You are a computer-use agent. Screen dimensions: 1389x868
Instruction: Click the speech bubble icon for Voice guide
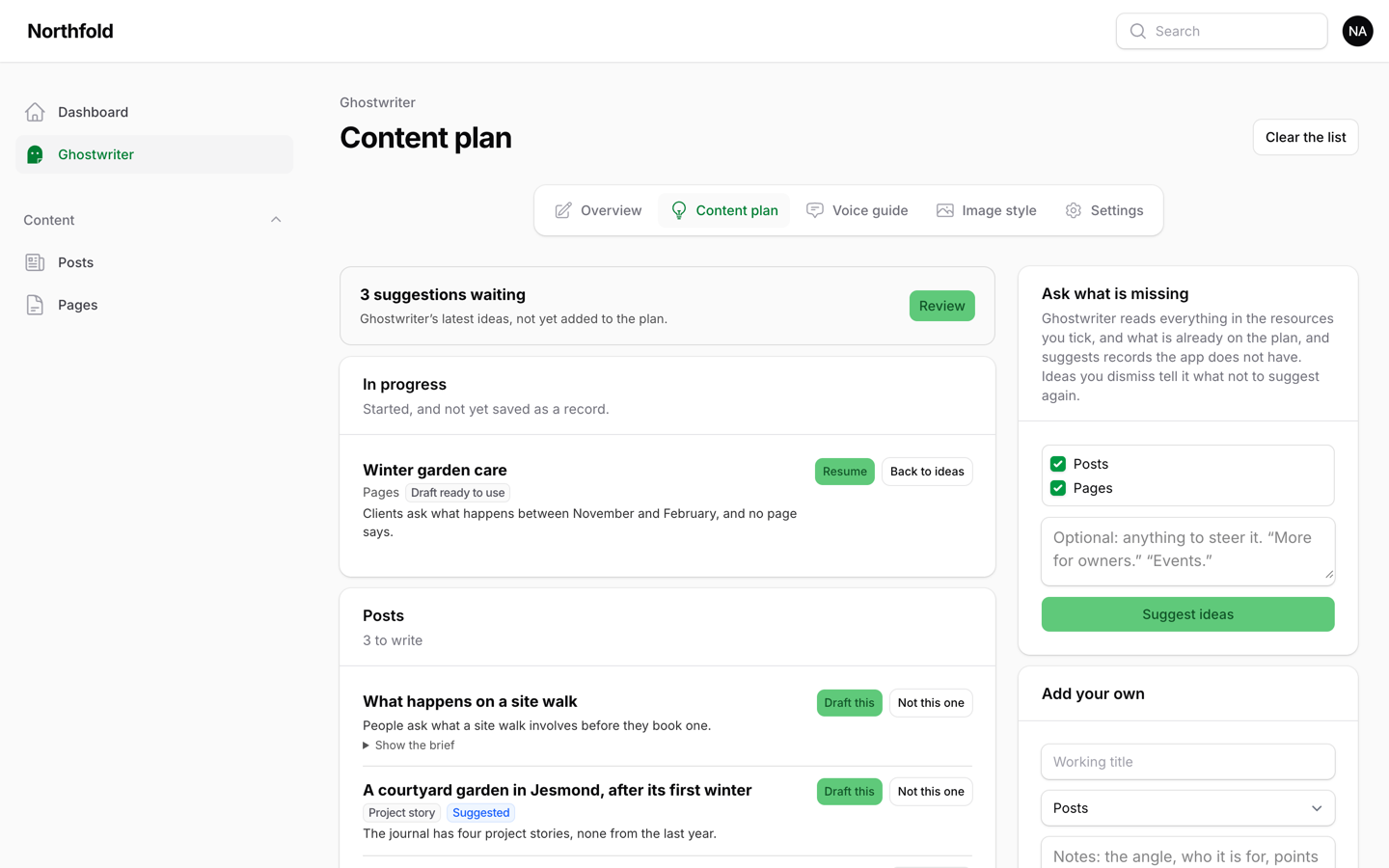click(815, 210)
